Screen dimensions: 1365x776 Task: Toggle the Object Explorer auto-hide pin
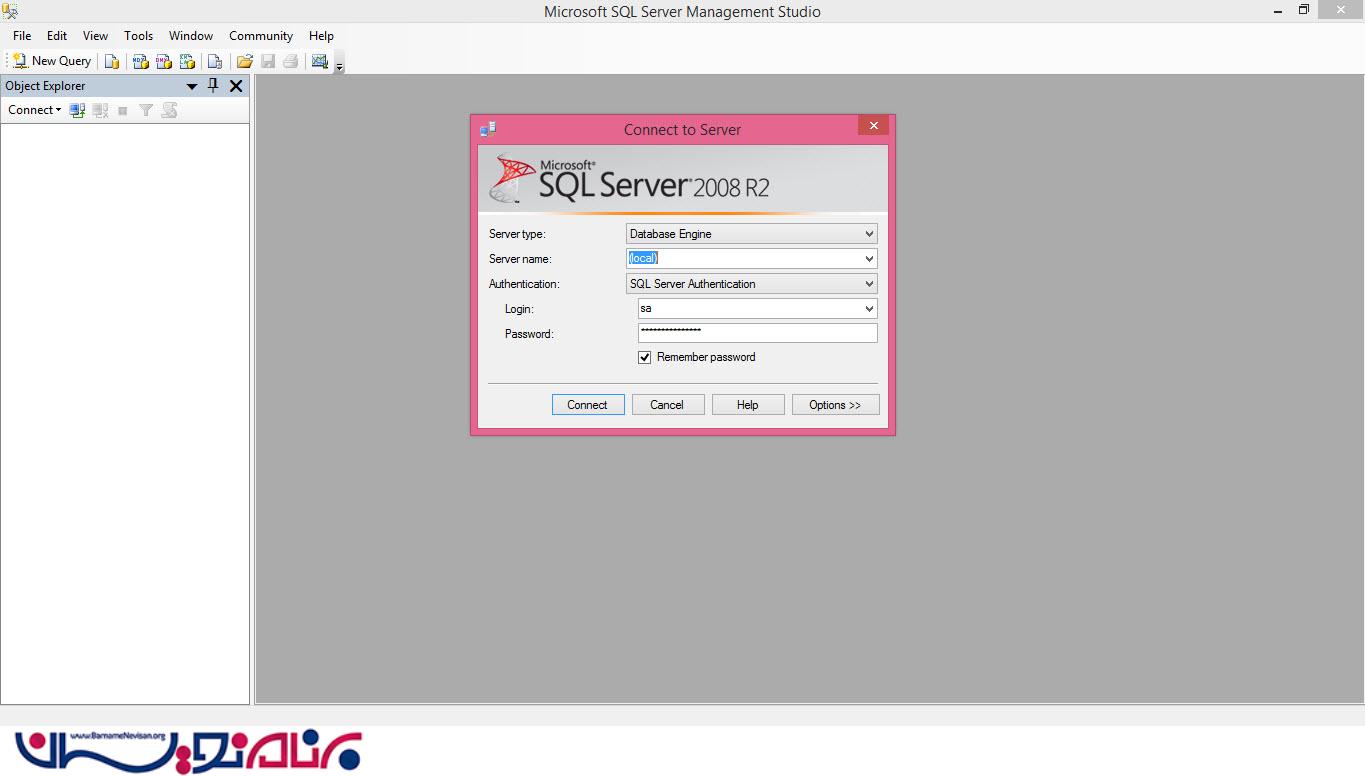[x=213, y=86]
